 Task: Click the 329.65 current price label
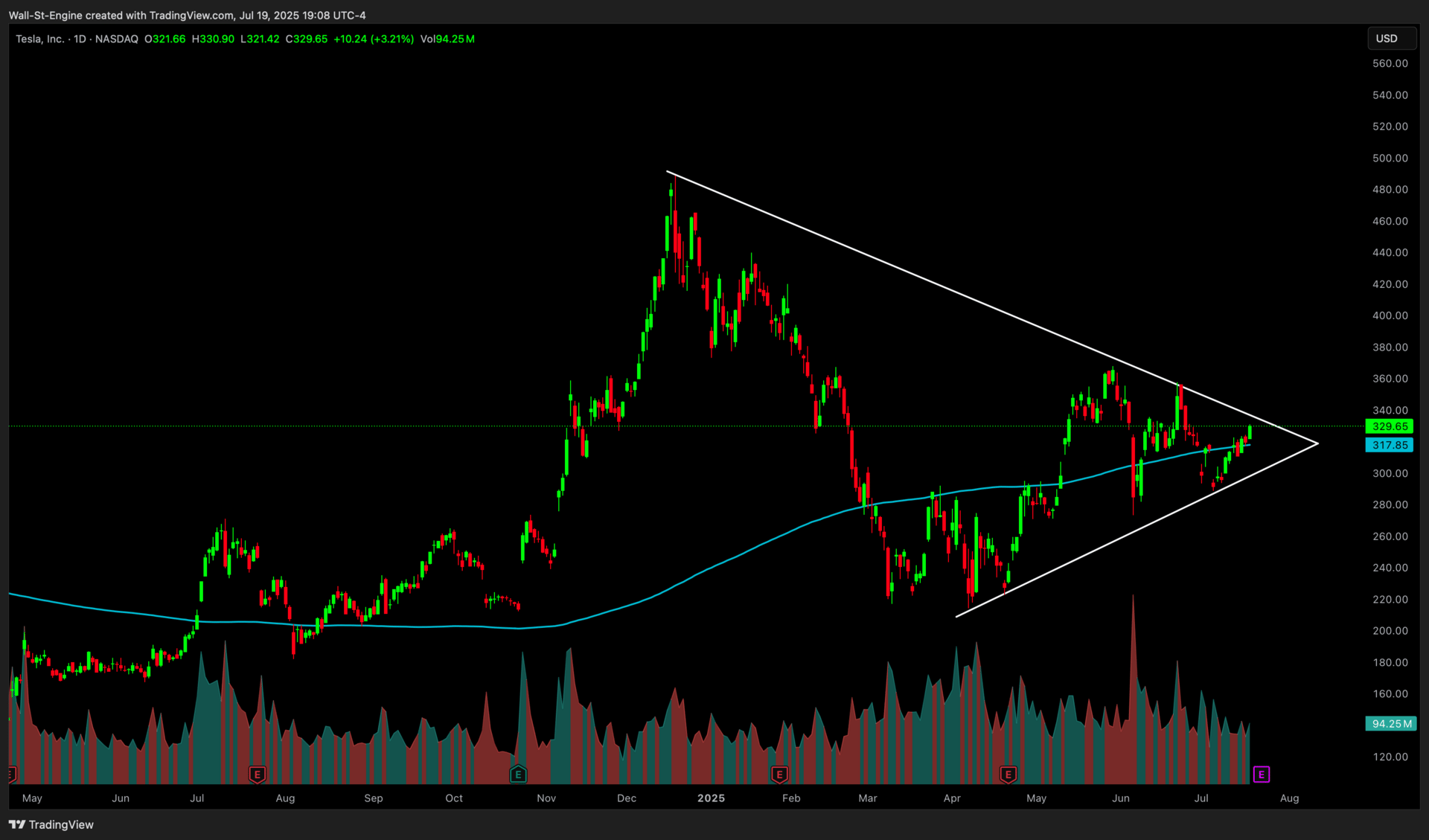pos(1390,426)
